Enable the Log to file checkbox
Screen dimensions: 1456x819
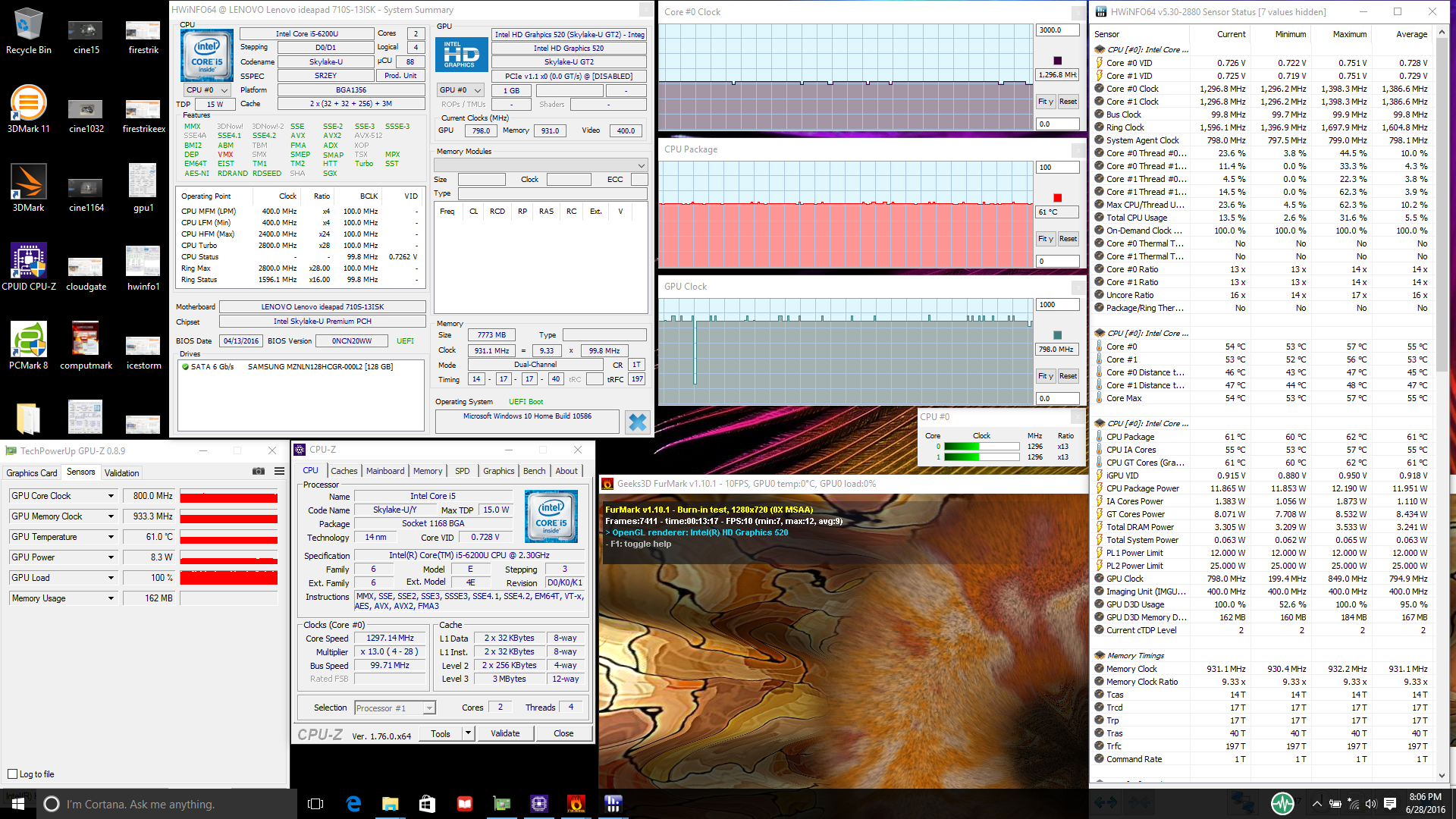(x=12, y=774)
